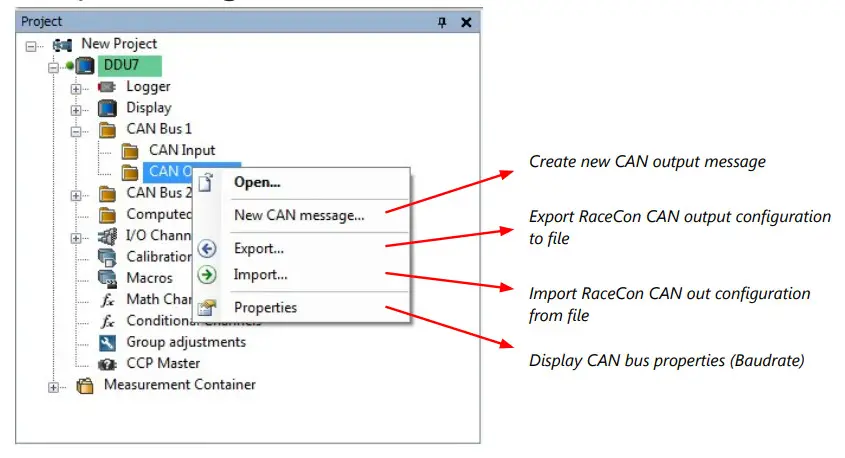Click the blue Export arrow icon
The width and height of the screenshot is (845, 458).
click(x=207, y=249)
